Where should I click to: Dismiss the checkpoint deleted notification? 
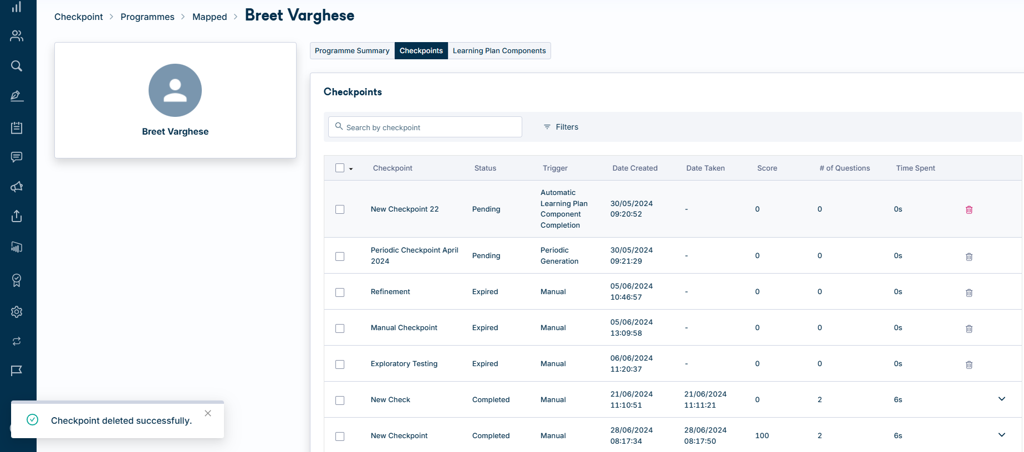(x=208, y=413)
